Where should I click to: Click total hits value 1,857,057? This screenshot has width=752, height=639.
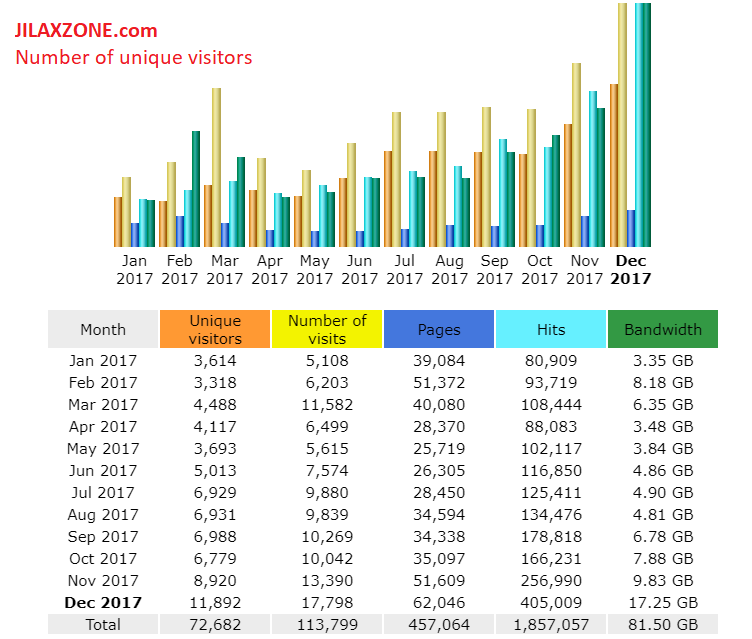(x=551, y=625)
